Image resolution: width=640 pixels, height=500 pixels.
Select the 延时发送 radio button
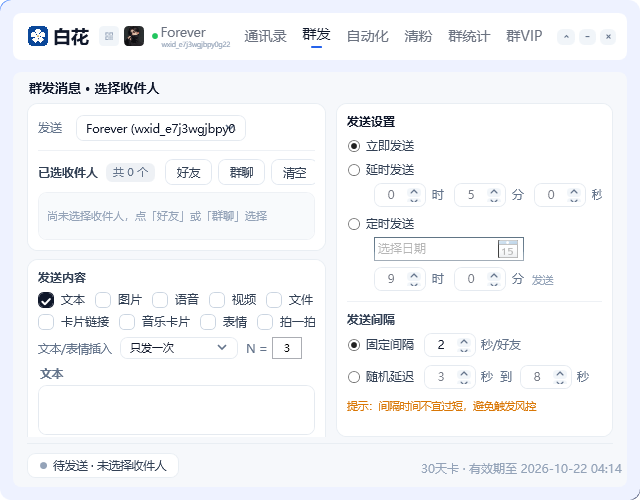pos(354,170)
